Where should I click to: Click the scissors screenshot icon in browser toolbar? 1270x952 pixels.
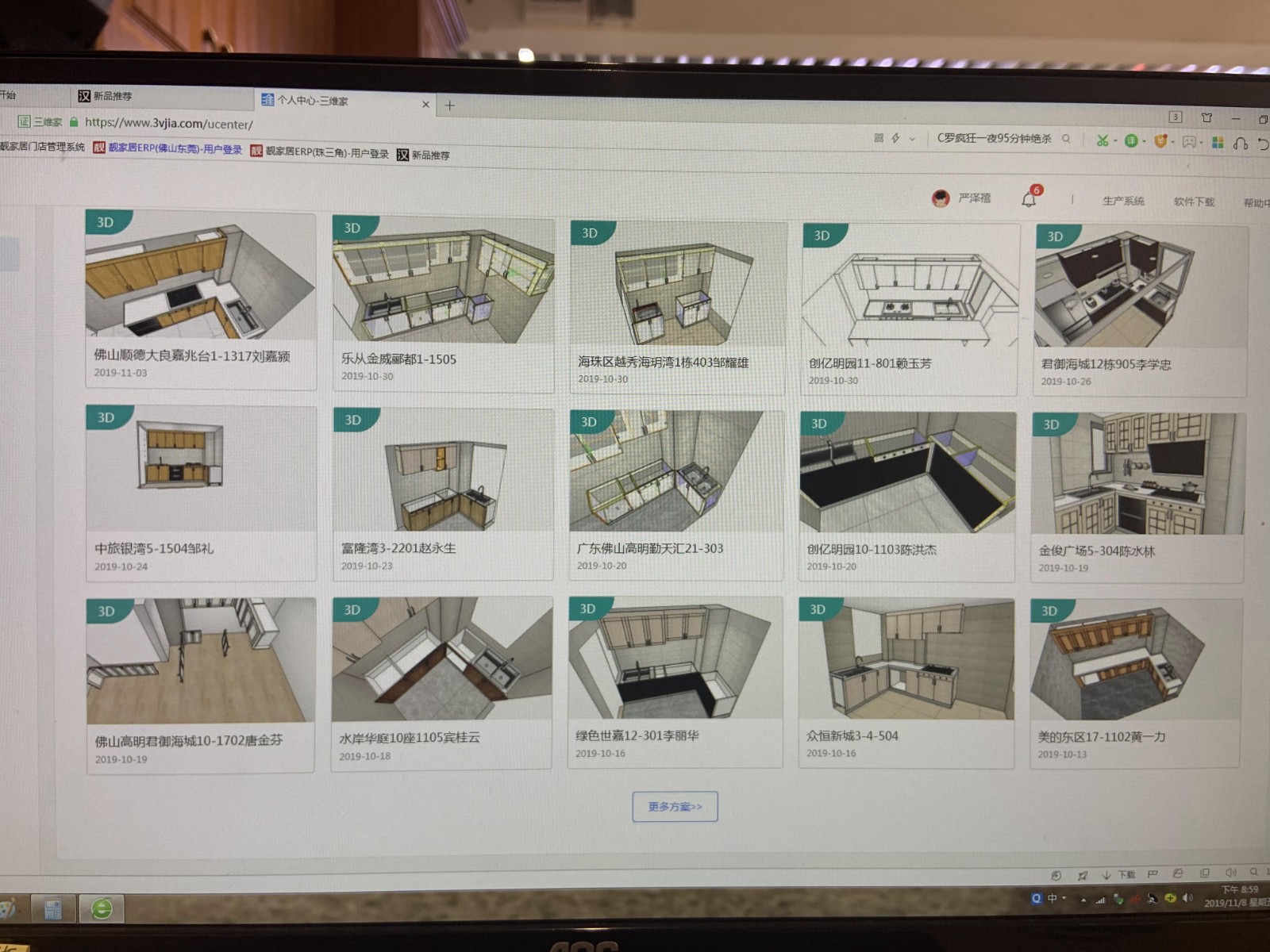click(1102, 140)
